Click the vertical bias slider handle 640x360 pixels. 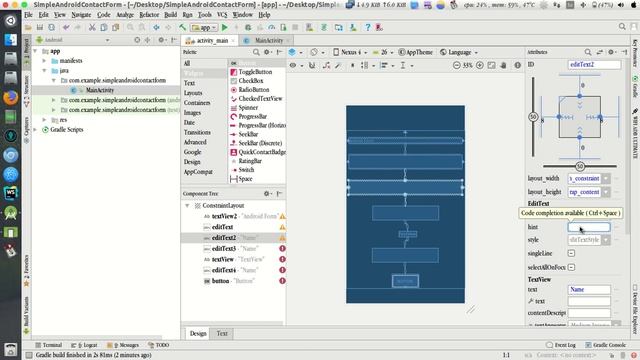pyautogui.click(x=533, y=117)
